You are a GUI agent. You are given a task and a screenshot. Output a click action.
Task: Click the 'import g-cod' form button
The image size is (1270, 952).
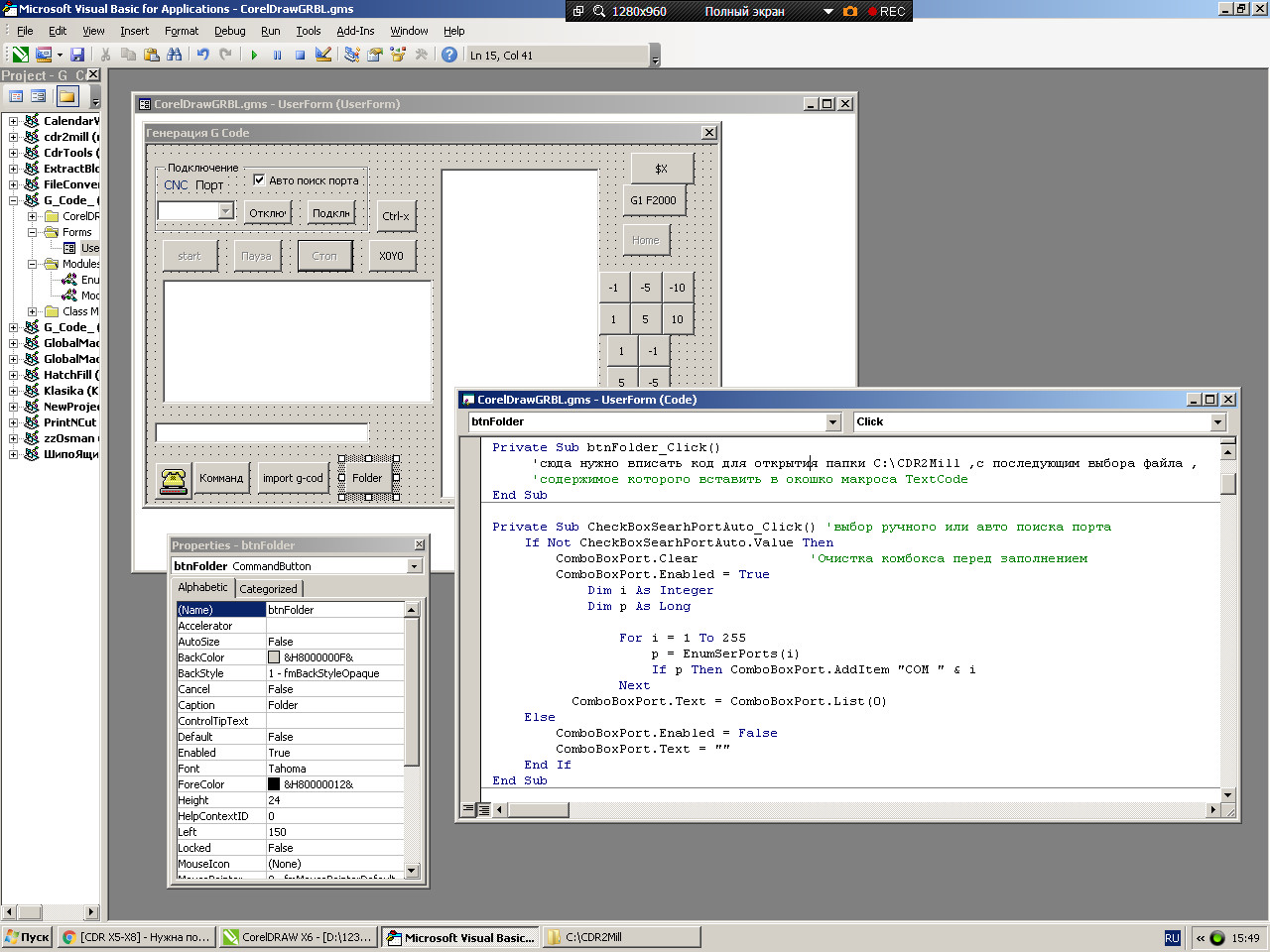[293, 478]
